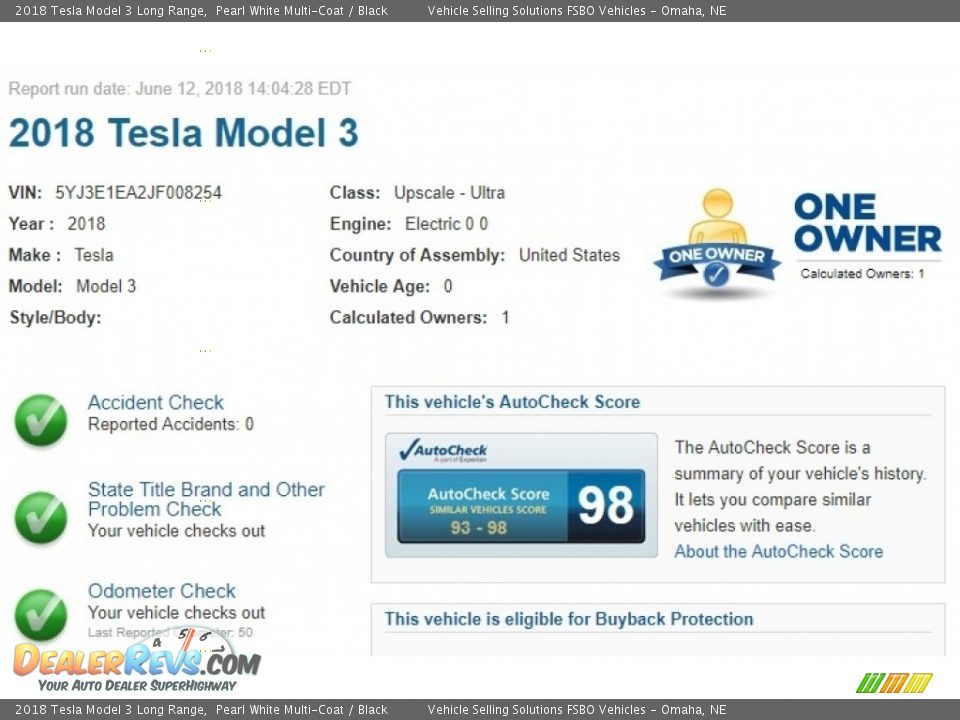
Task: Click Reported Accidents: 0 text
Action: [x=171, y=424]
